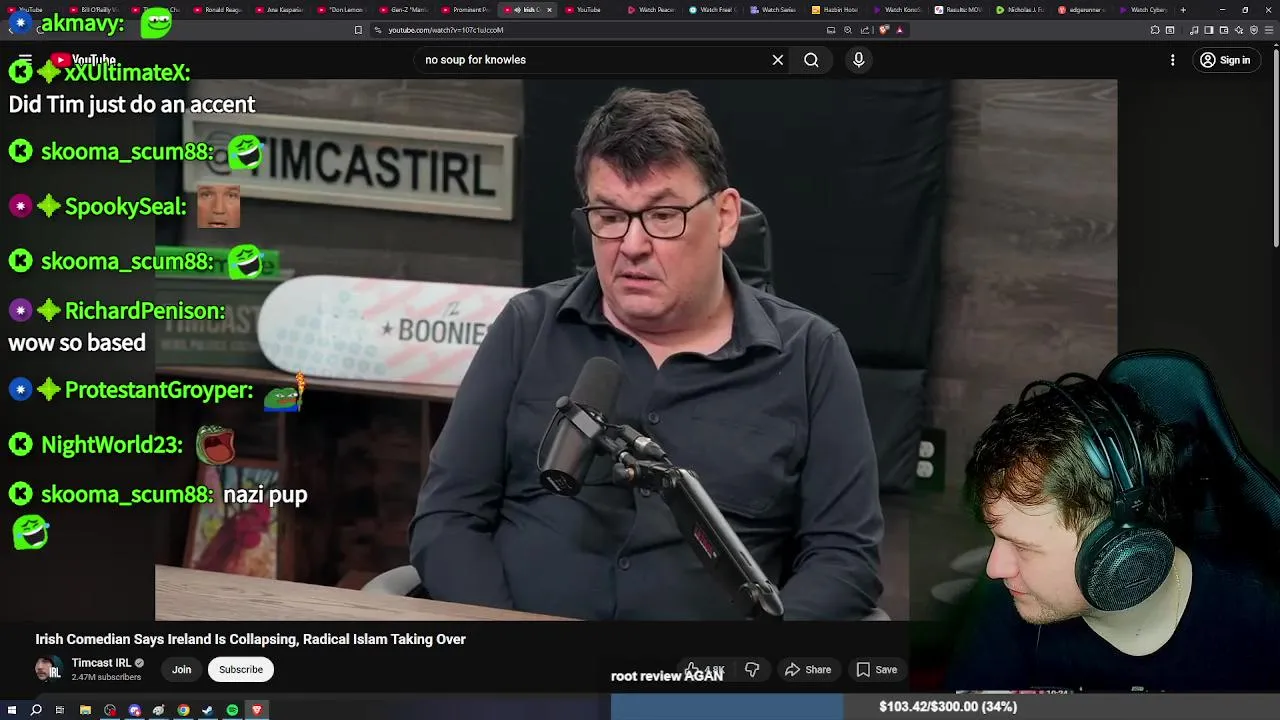Click chat message 'Did Tim just do an accent'
This screenshot has height=720, width=1280.
coord(131,104)
